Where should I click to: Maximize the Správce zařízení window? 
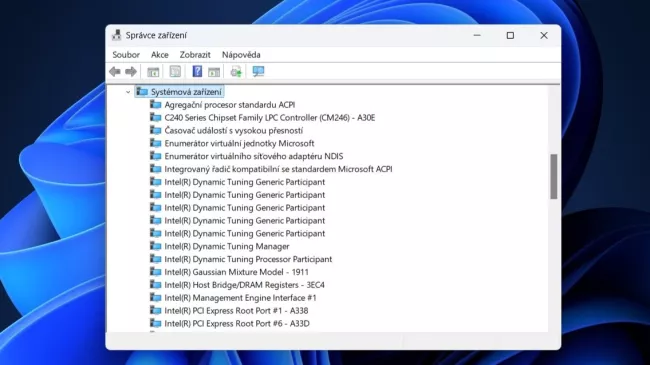pyautogui.click(x=510, y=35)
